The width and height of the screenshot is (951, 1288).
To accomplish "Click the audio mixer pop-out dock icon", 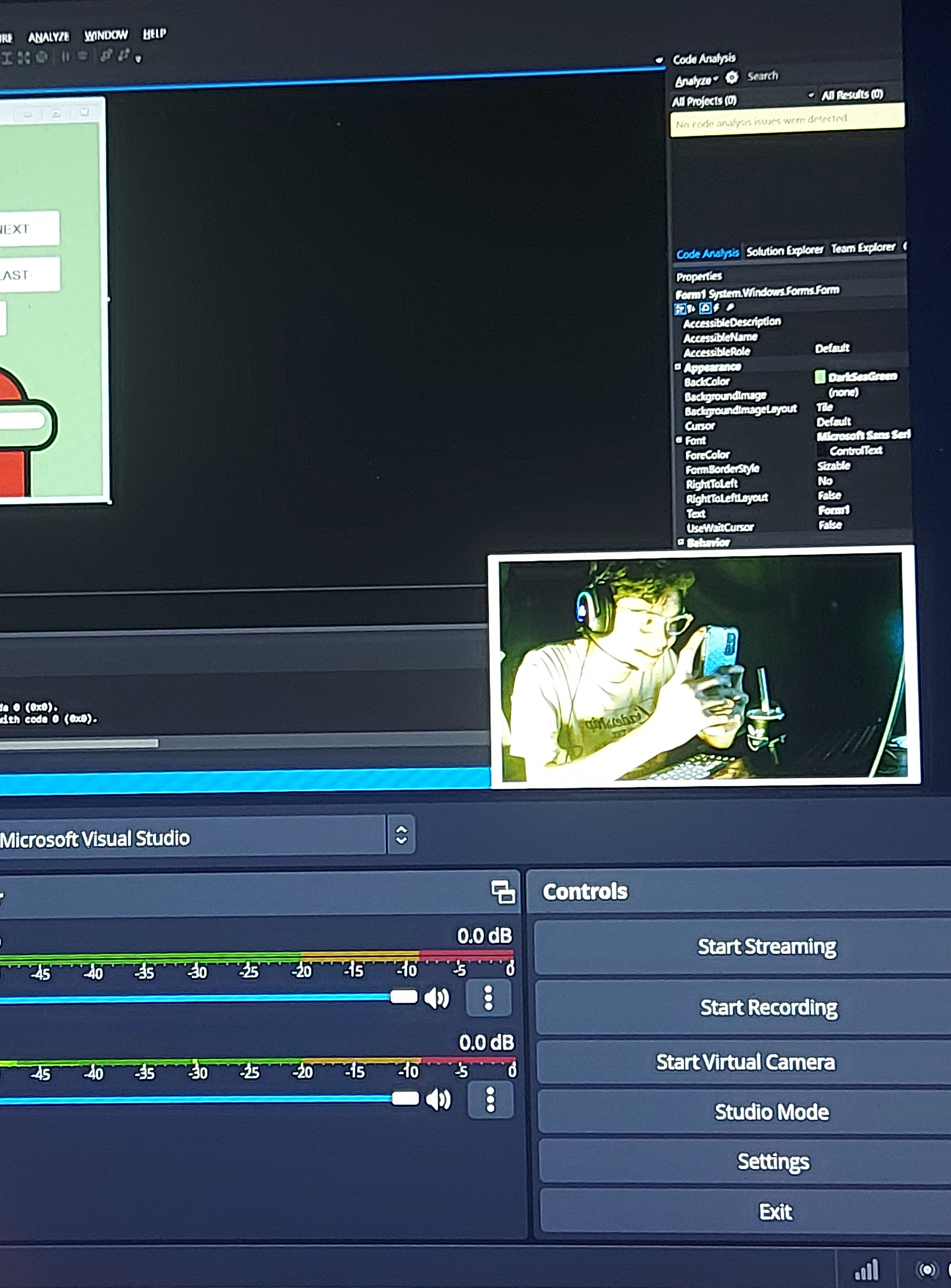I will pos(503,892).
